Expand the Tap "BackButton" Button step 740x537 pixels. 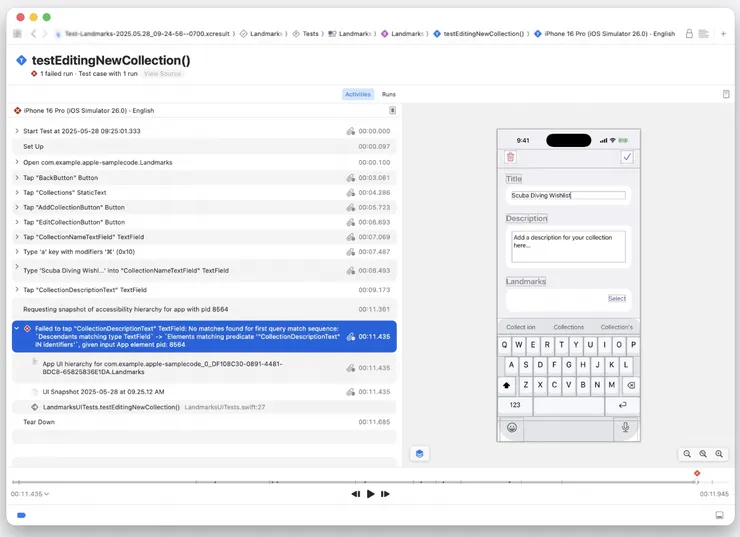tap(17, 178)
